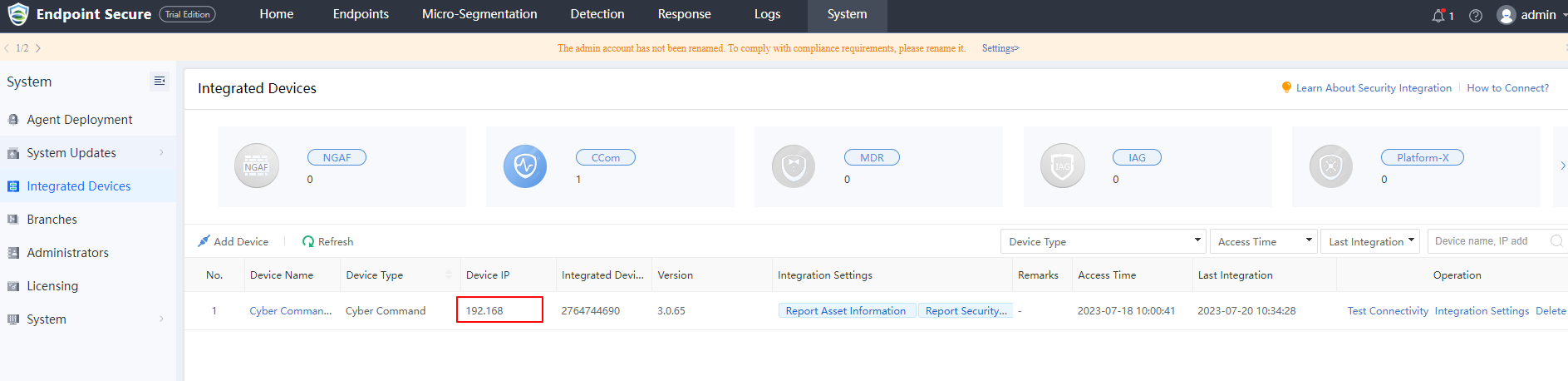Open the Device Type dropdown
Image resolution: width=1568 pixels, height=381 pixels.
click(1103, 241)
